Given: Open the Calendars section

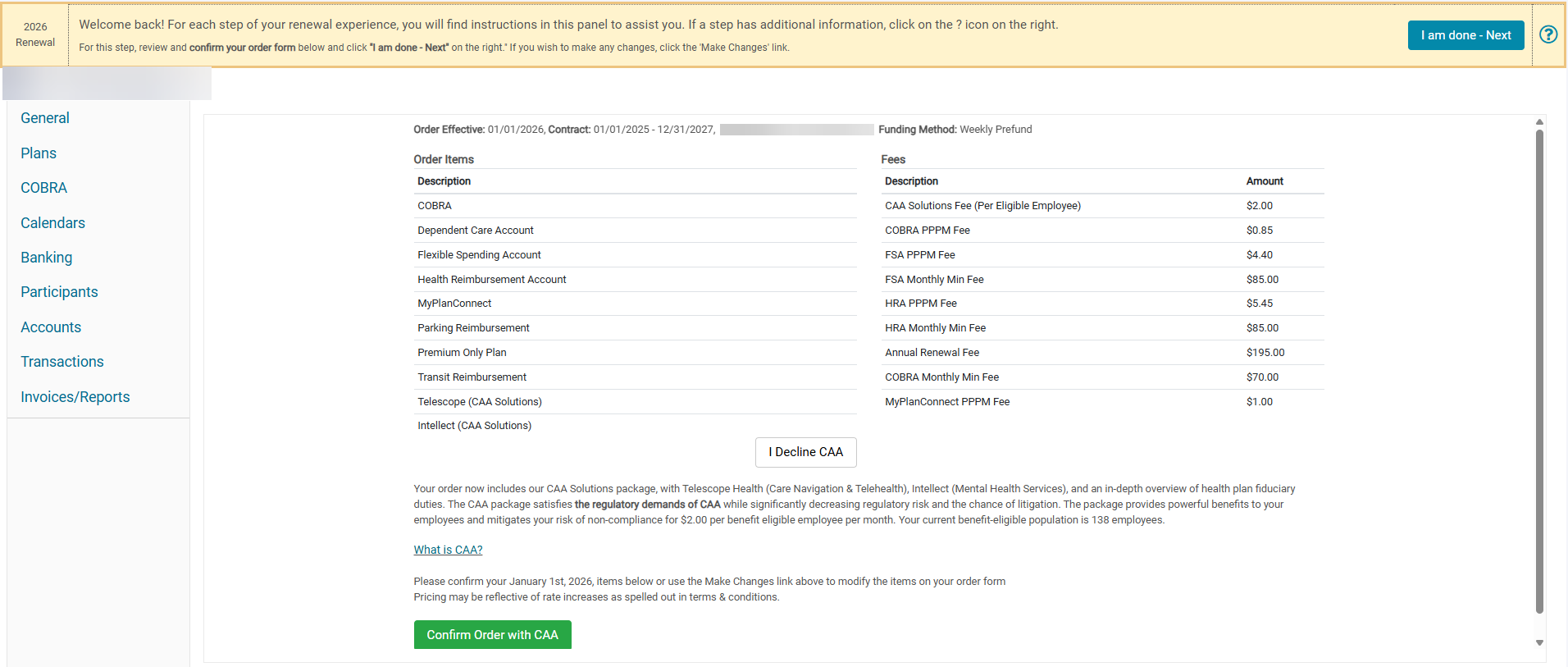Looking at the screenshot, I should 52,223.
